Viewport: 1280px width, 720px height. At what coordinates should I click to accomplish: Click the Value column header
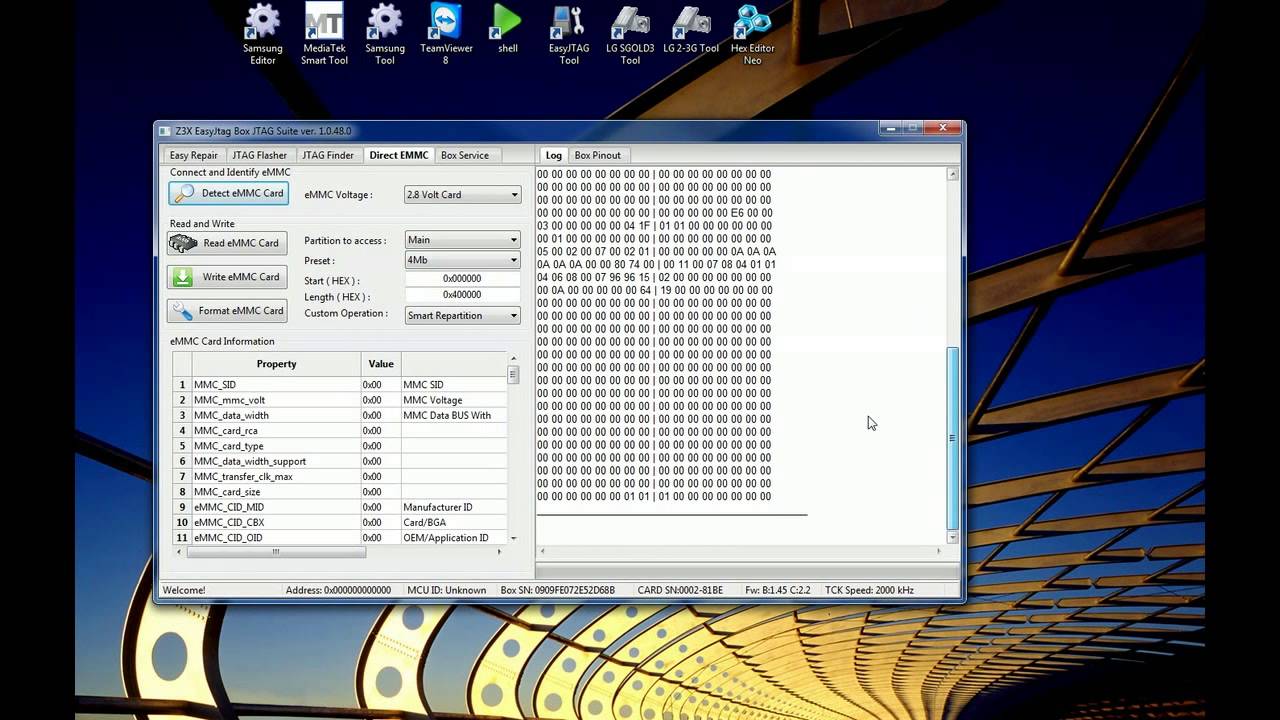click(x=381, y=364)
